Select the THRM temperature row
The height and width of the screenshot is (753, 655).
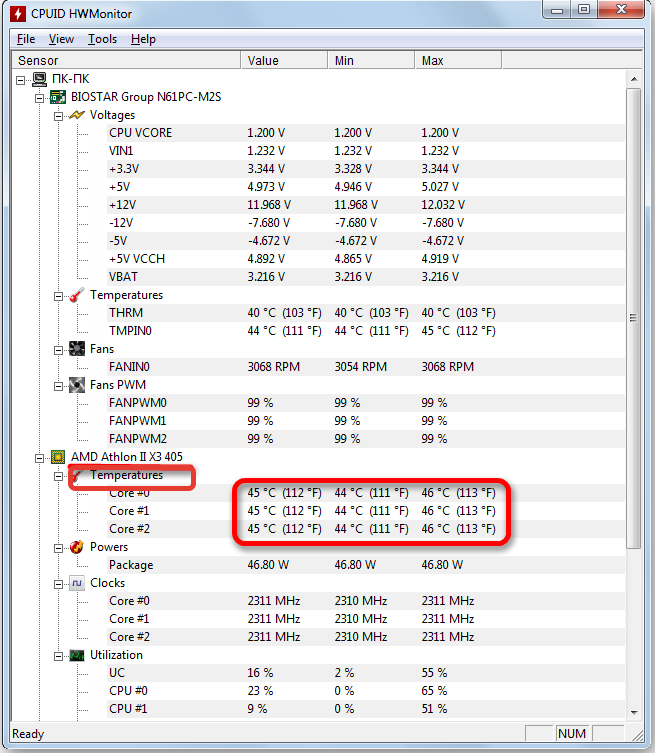(x=366, y=313)
